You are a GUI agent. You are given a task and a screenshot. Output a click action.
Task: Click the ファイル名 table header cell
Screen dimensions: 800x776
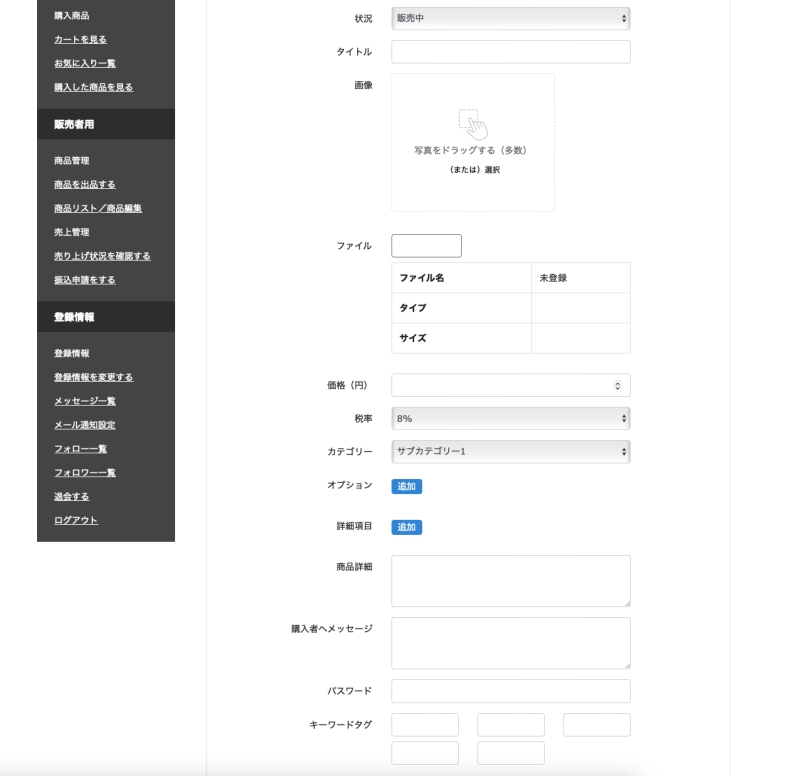pyautogui.click(x=461, y=278)
